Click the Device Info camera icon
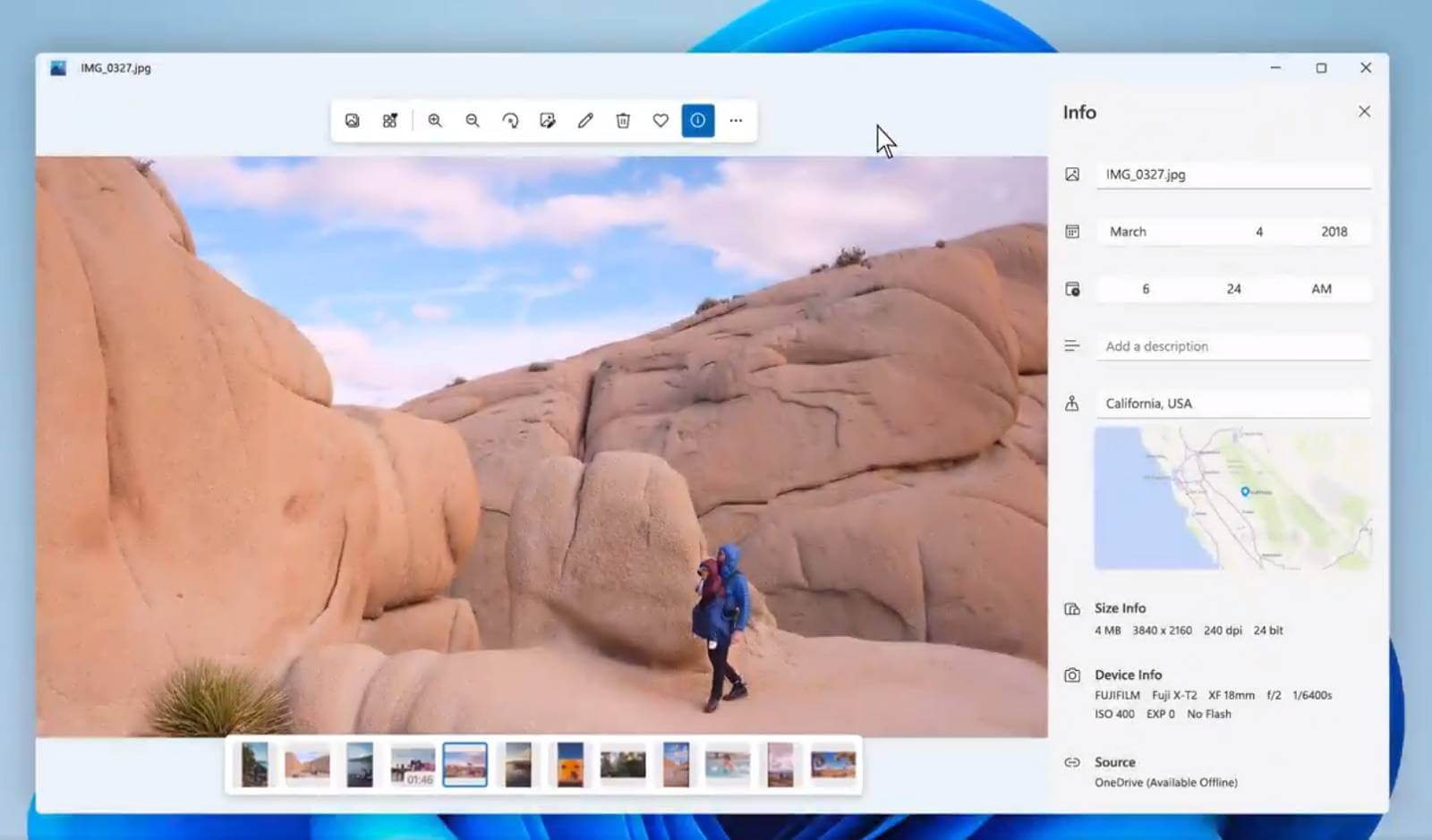Image resolution: width=1432 pixels, height=840 pixels. coord(1072,675)
